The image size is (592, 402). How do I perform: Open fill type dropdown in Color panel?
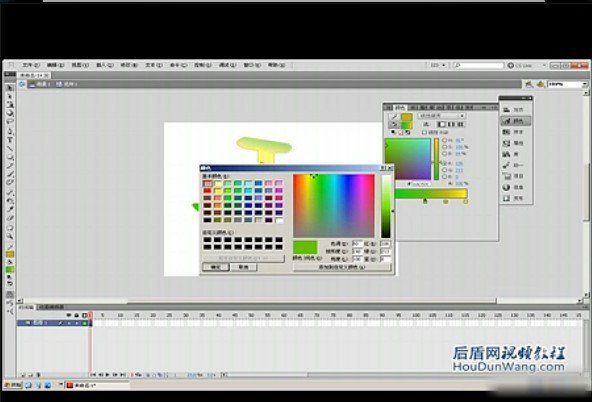point(441,116)
